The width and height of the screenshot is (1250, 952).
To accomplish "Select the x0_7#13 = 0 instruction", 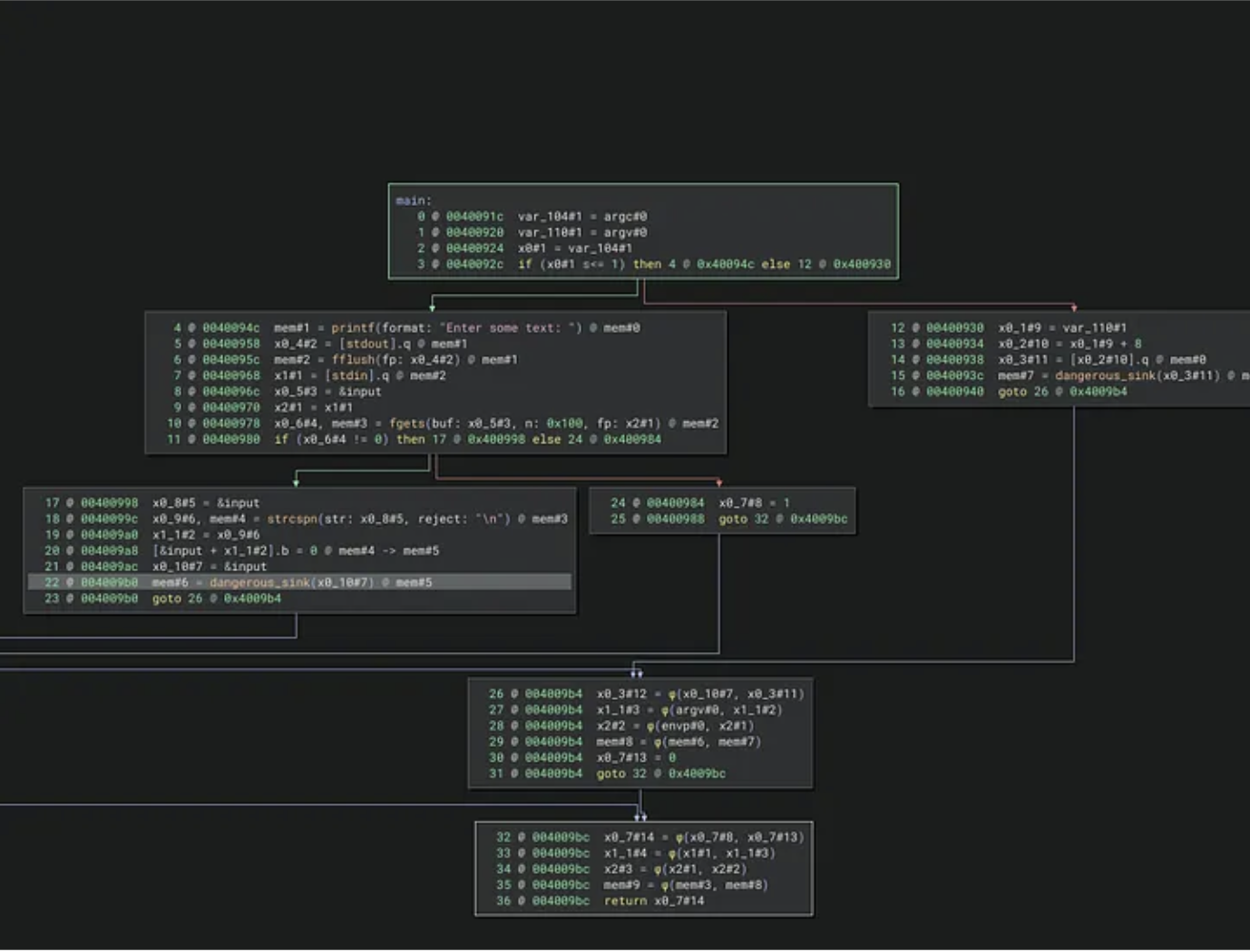I will [635, 758].
